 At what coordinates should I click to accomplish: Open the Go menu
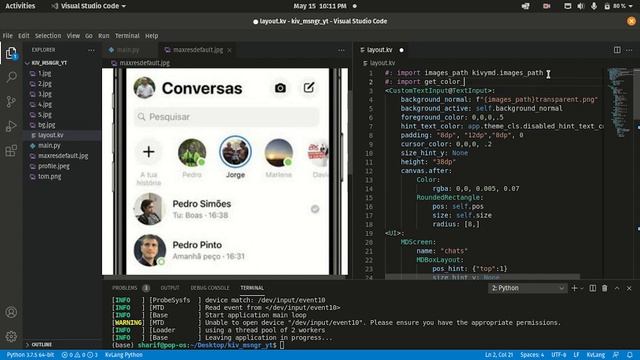click(x=89, y=36)
